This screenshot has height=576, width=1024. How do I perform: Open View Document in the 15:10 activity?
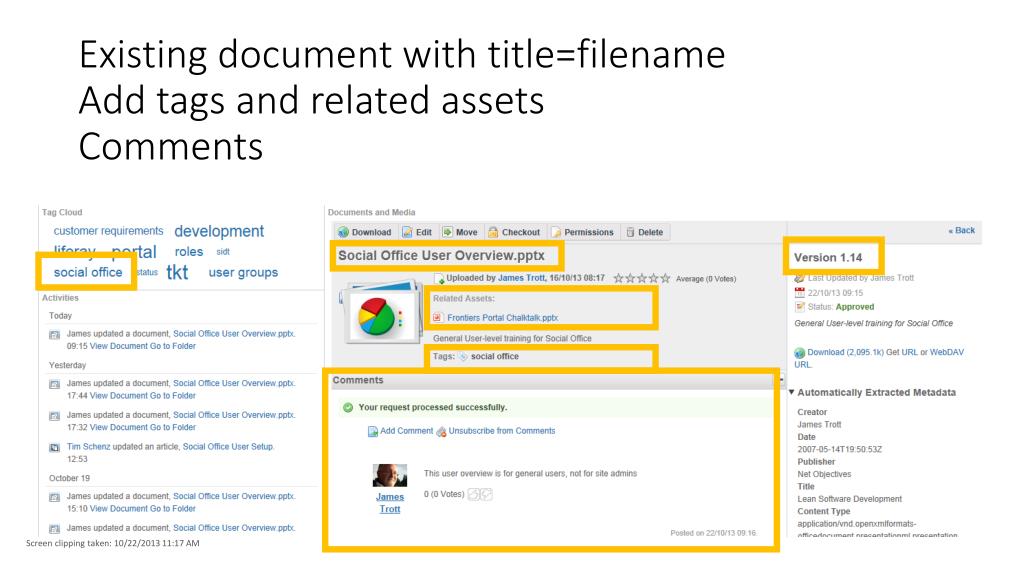119,509
